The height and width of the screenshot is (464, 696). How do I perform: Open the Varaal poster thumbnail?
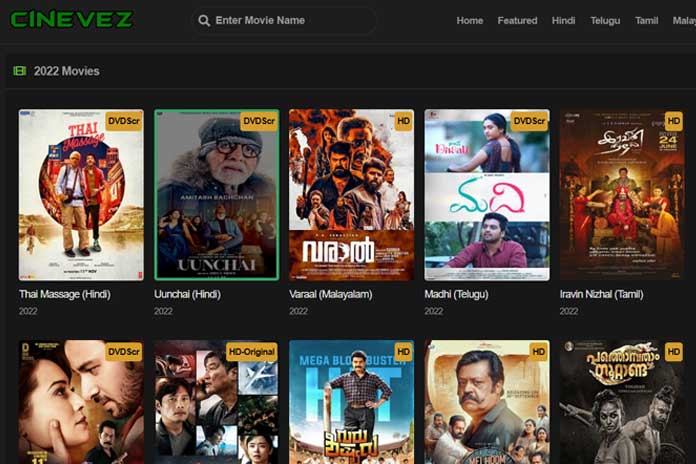tap(352, 195)
